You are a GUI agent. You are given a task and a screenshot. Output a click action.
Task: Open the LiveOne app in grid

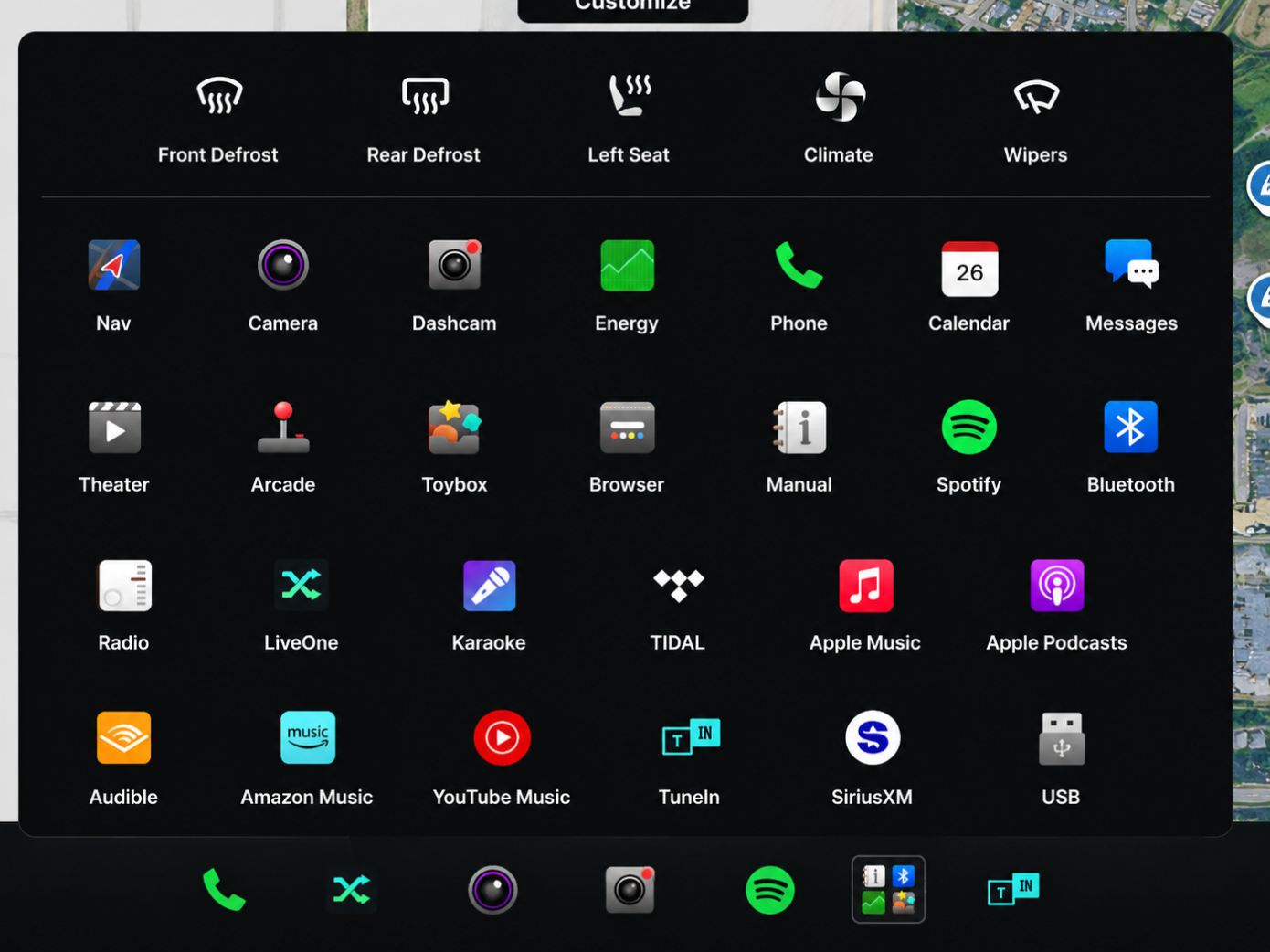pos(302,606)
